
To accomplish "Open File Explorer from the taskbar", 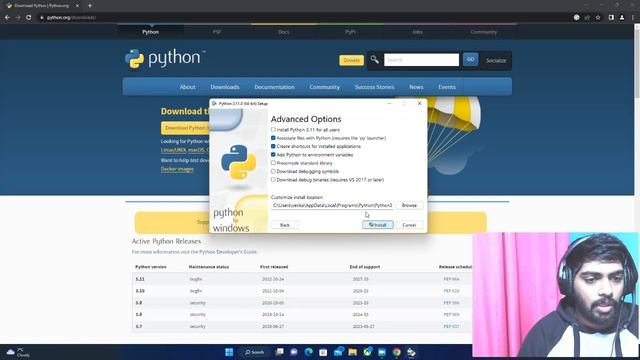I will 353,352.
